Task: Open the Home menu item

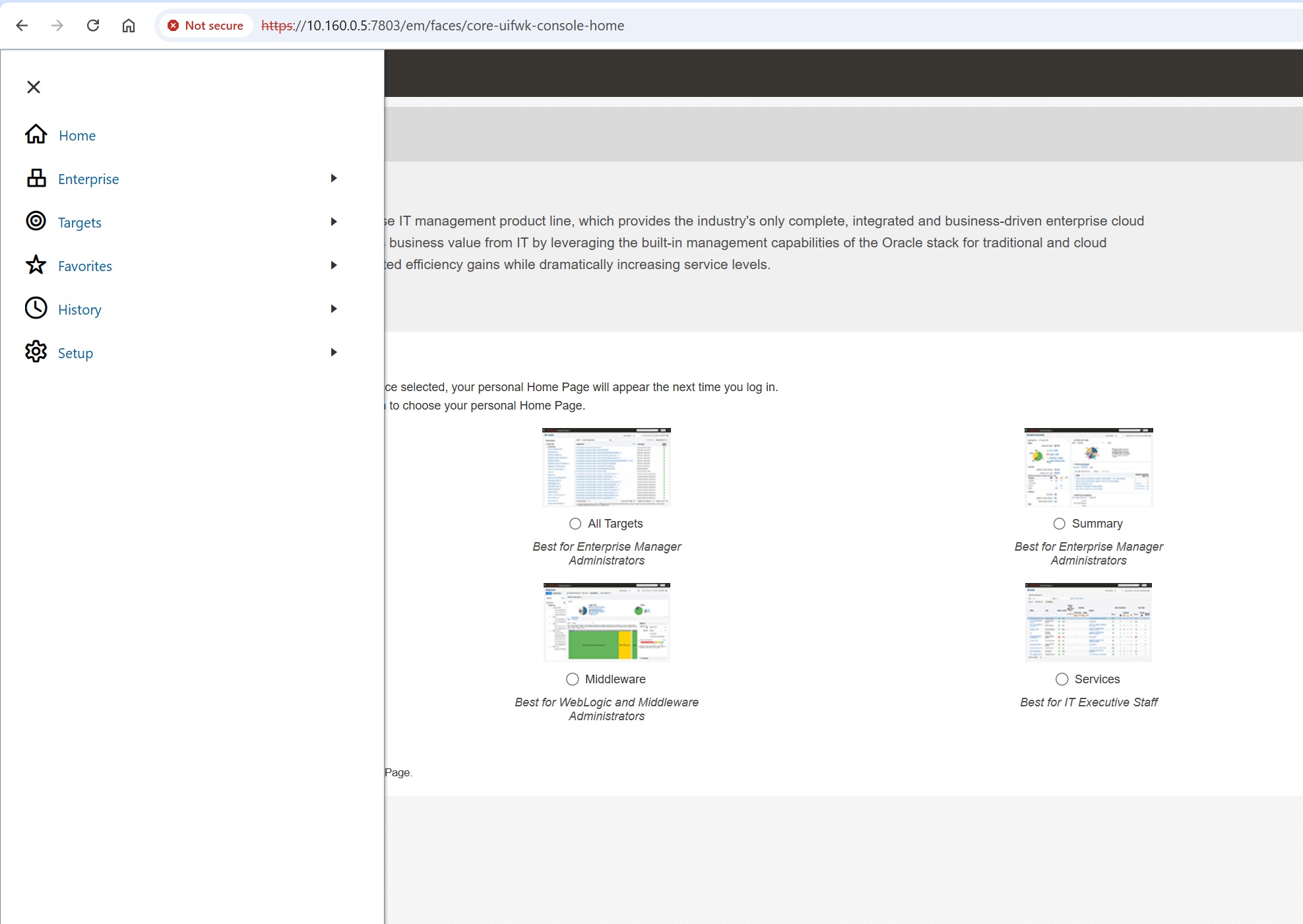Action: point(77,135)
